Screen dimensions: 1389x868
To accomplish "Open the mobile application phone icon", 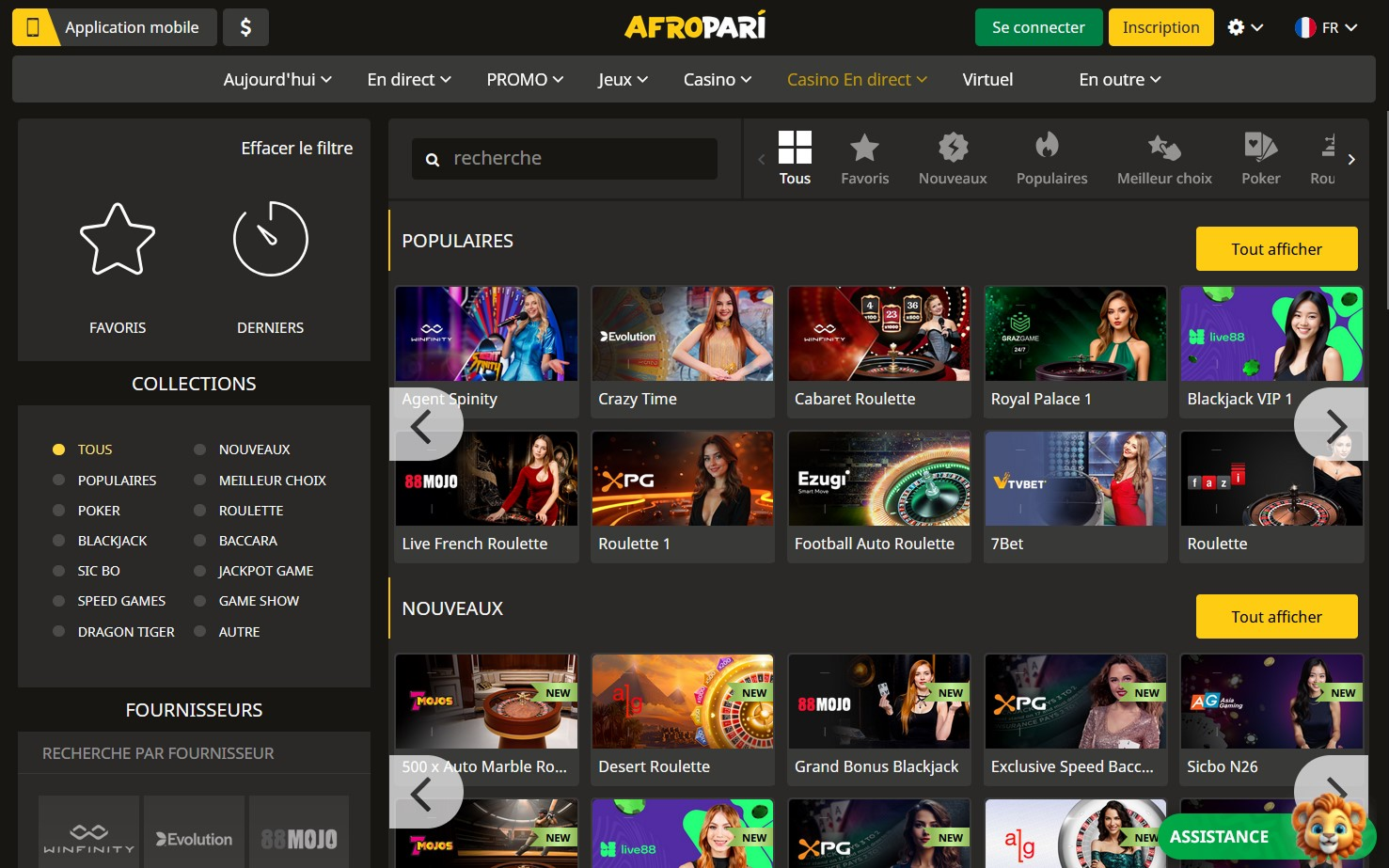I will pyautogui.click(x=33, y=27).
